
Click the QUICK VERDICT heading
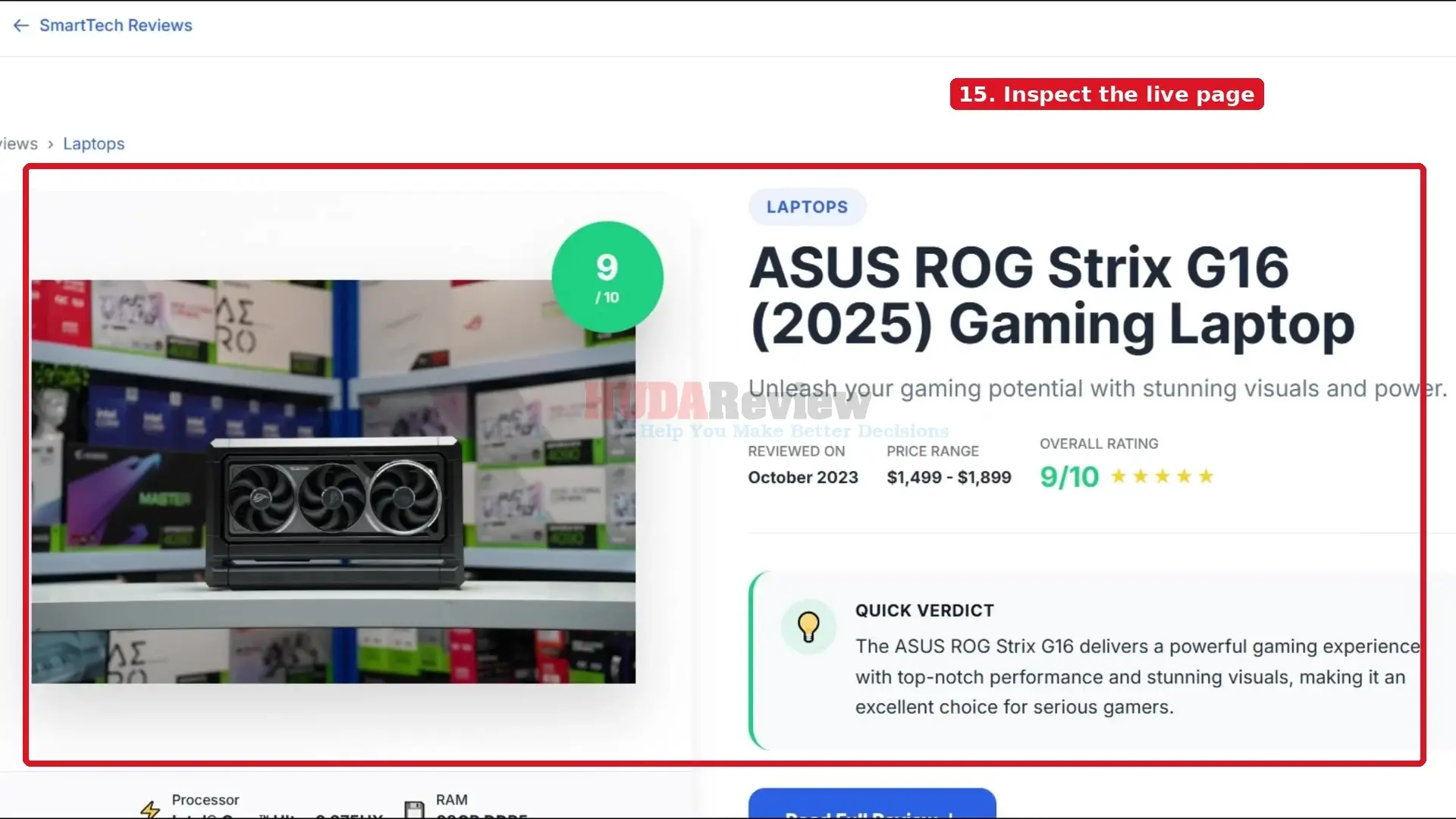coord(924,611)
